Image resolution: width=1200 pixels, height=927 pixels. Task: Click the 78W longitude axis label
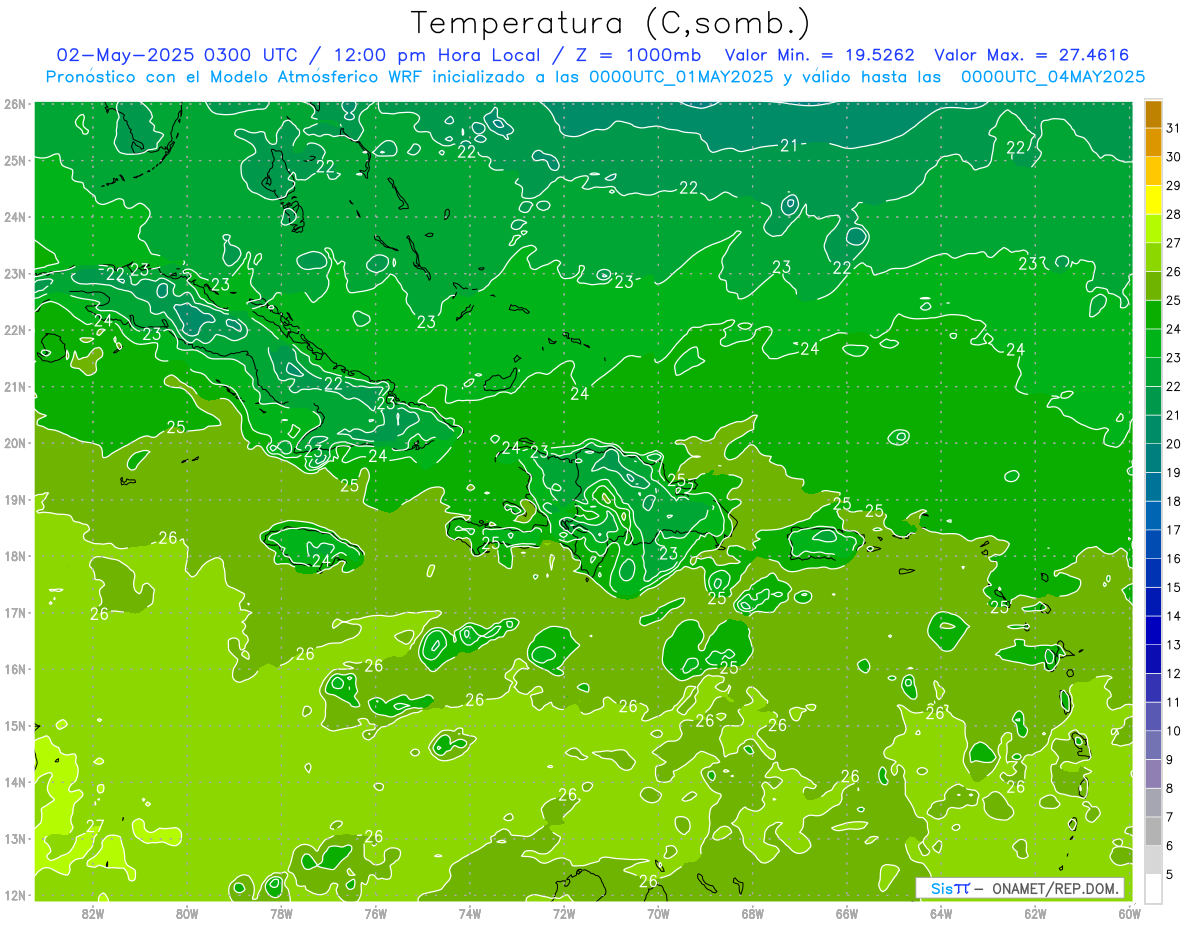point(281,913)
